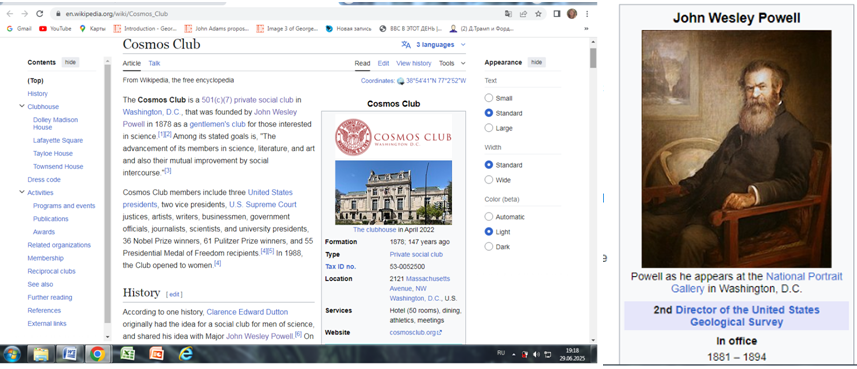857x369 pixels.
Task: Open the 'Новая запись' bookmark
Action: (x=349, y=28)
